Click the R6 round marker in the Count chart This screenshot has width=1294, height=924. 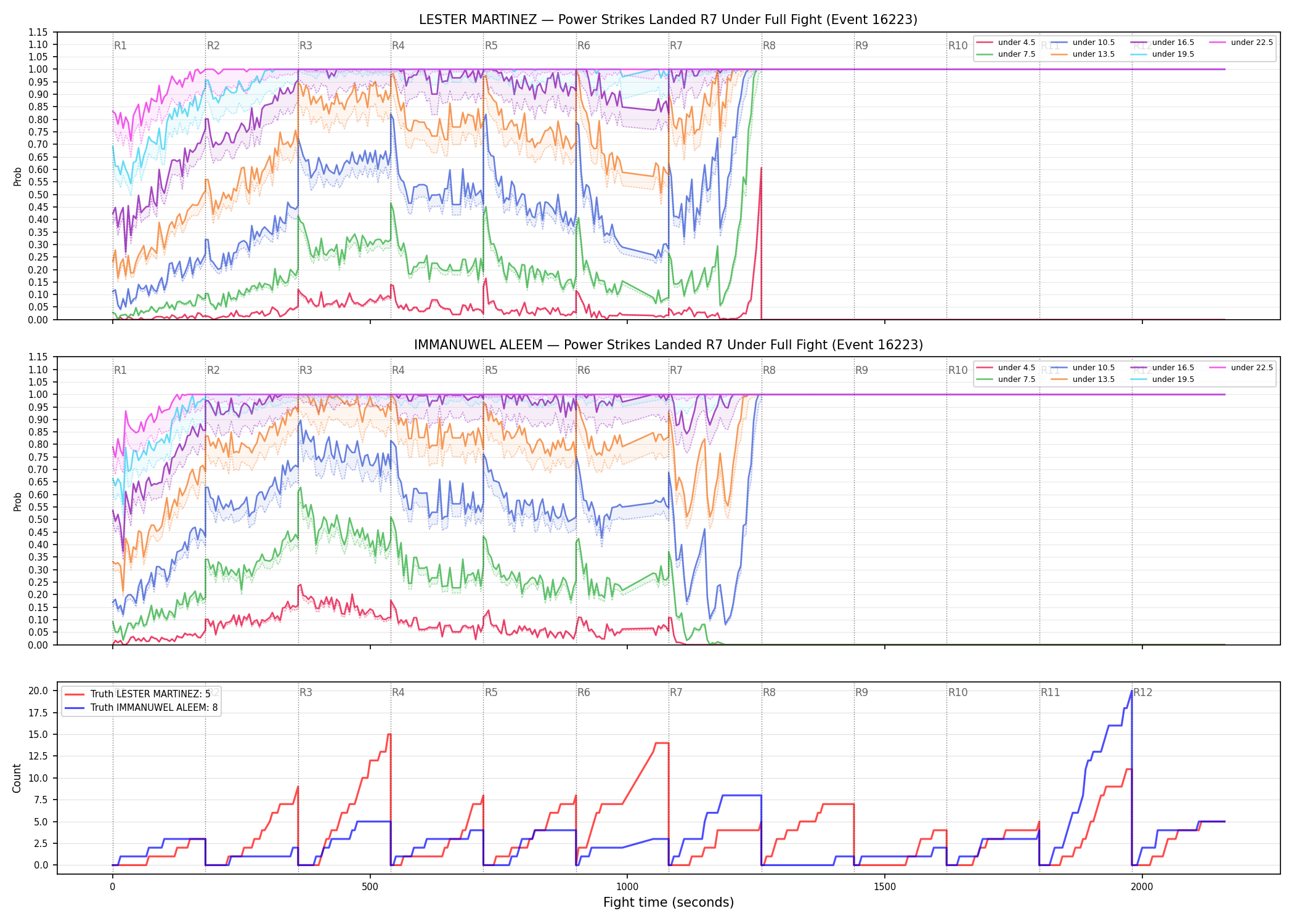coord(584,692)
